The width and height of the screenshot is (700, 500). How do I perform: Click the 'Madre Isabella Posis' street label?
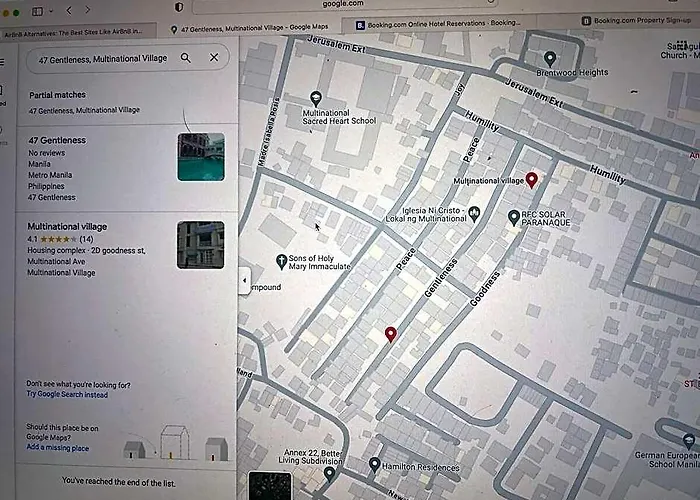click(268, 132)
